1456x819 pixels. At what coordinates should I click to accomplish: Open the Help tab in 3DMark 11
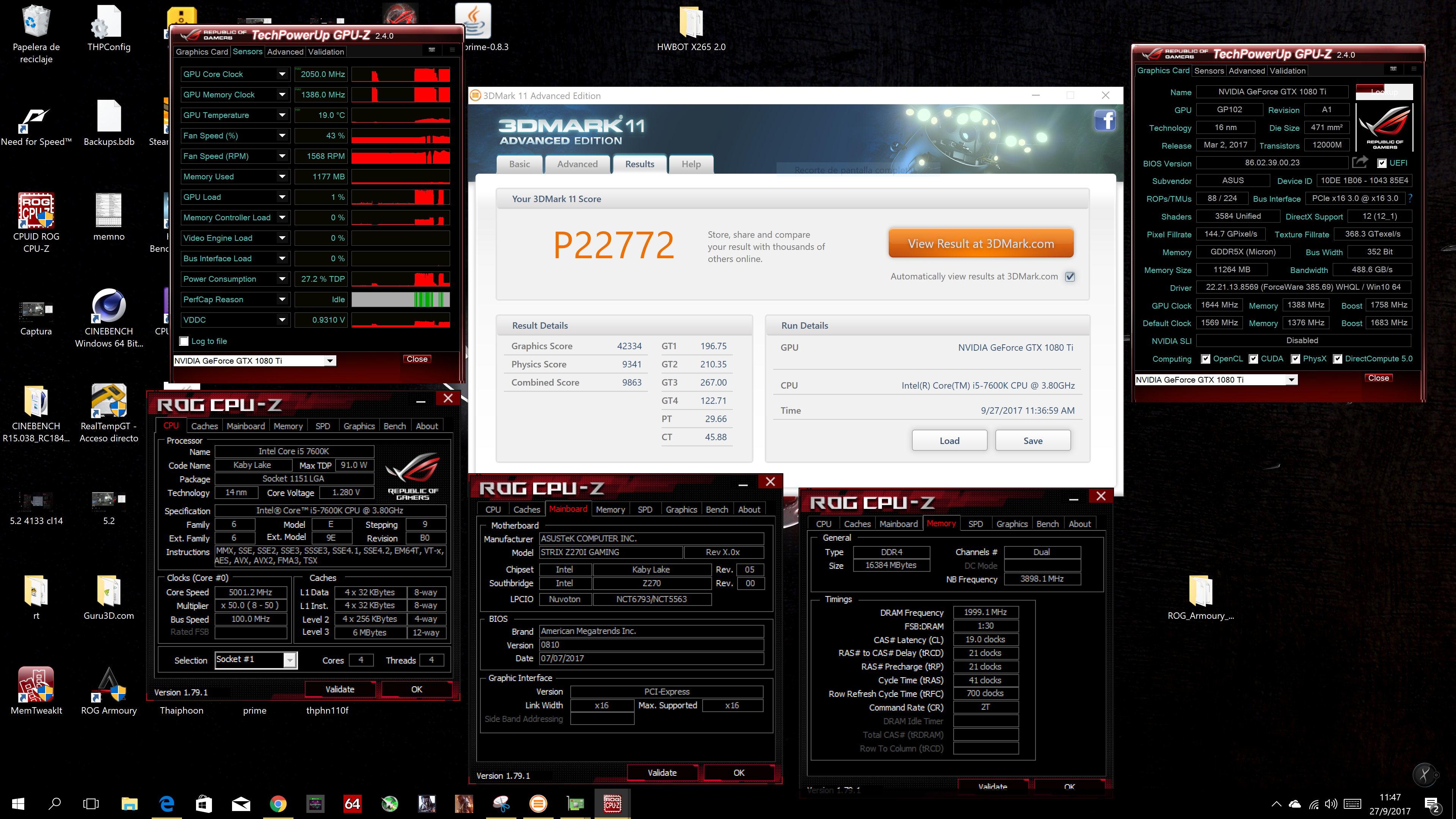(x=691, y=164)
